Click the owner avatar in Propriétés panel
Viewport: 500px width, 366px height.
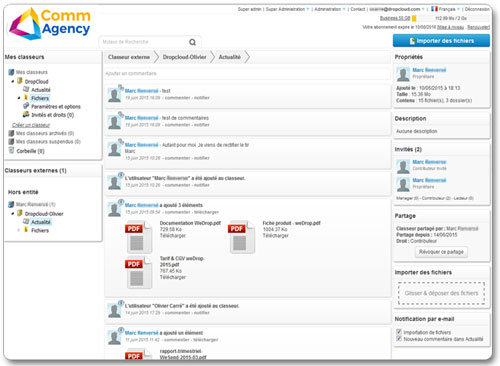pos(403,74)
